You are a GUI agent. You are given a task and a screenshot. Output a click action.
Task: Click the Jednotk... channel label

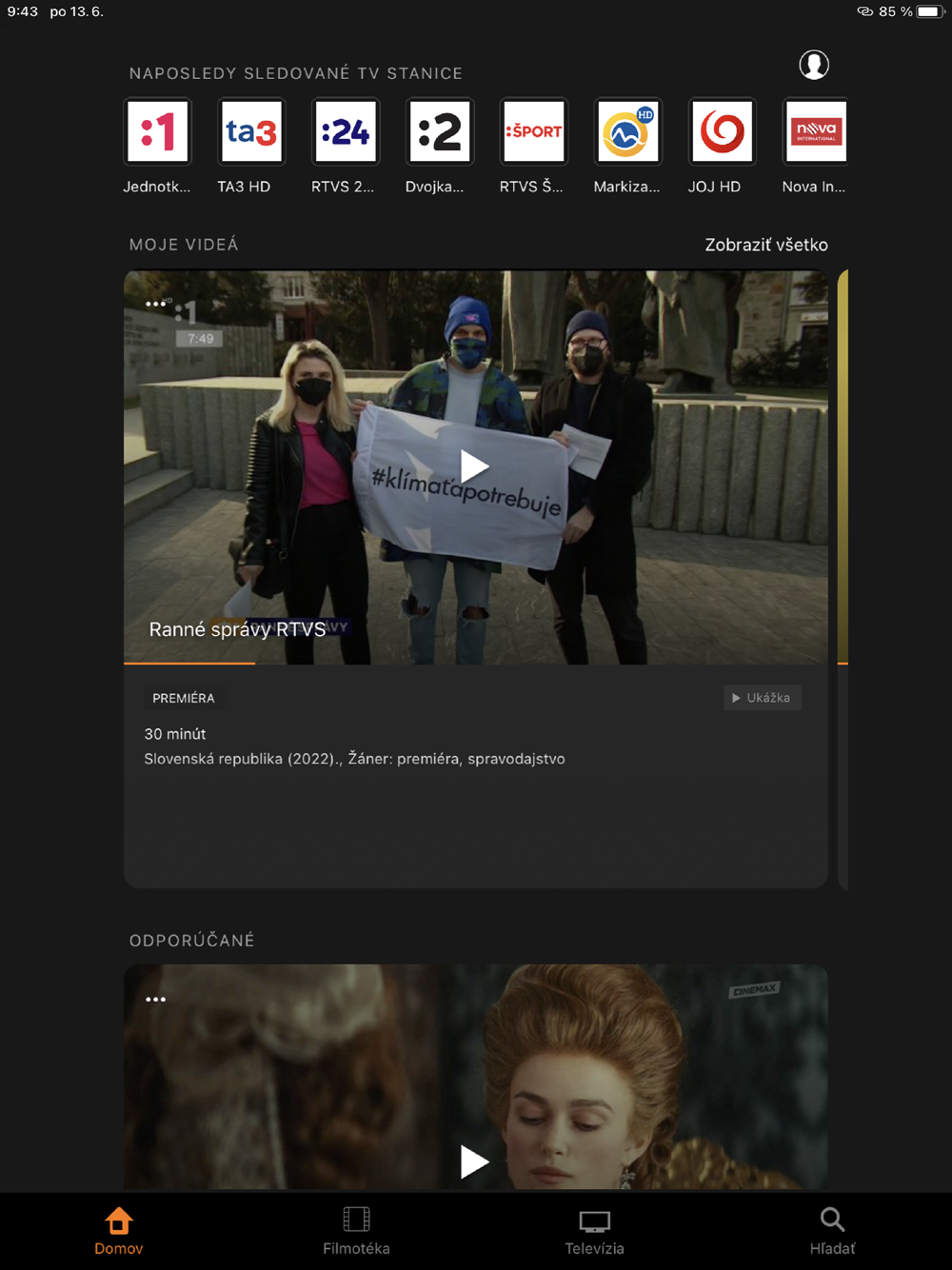(157, 187)
